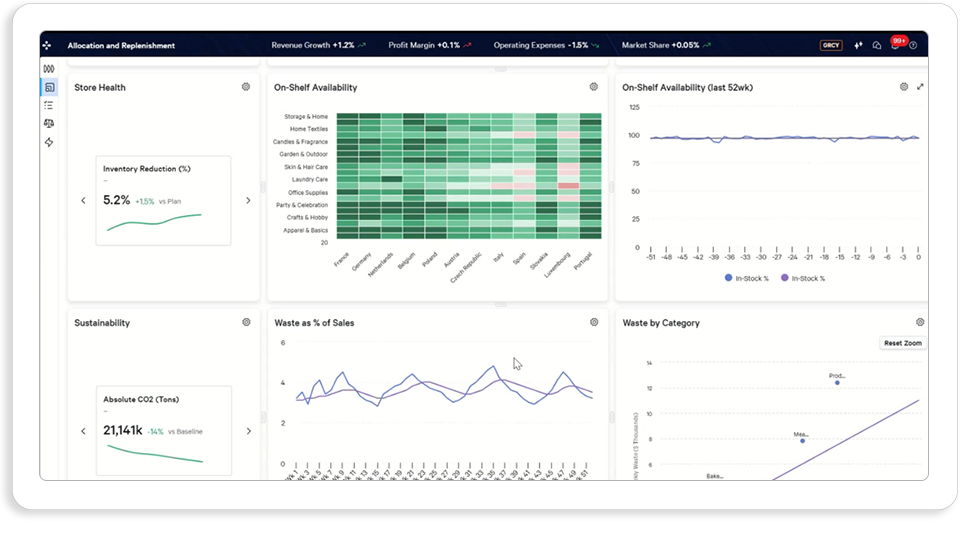Open the top sidebar columns menu icon
Image resolution: width=960 pixels, height=540 pixels.
[49, 69]
